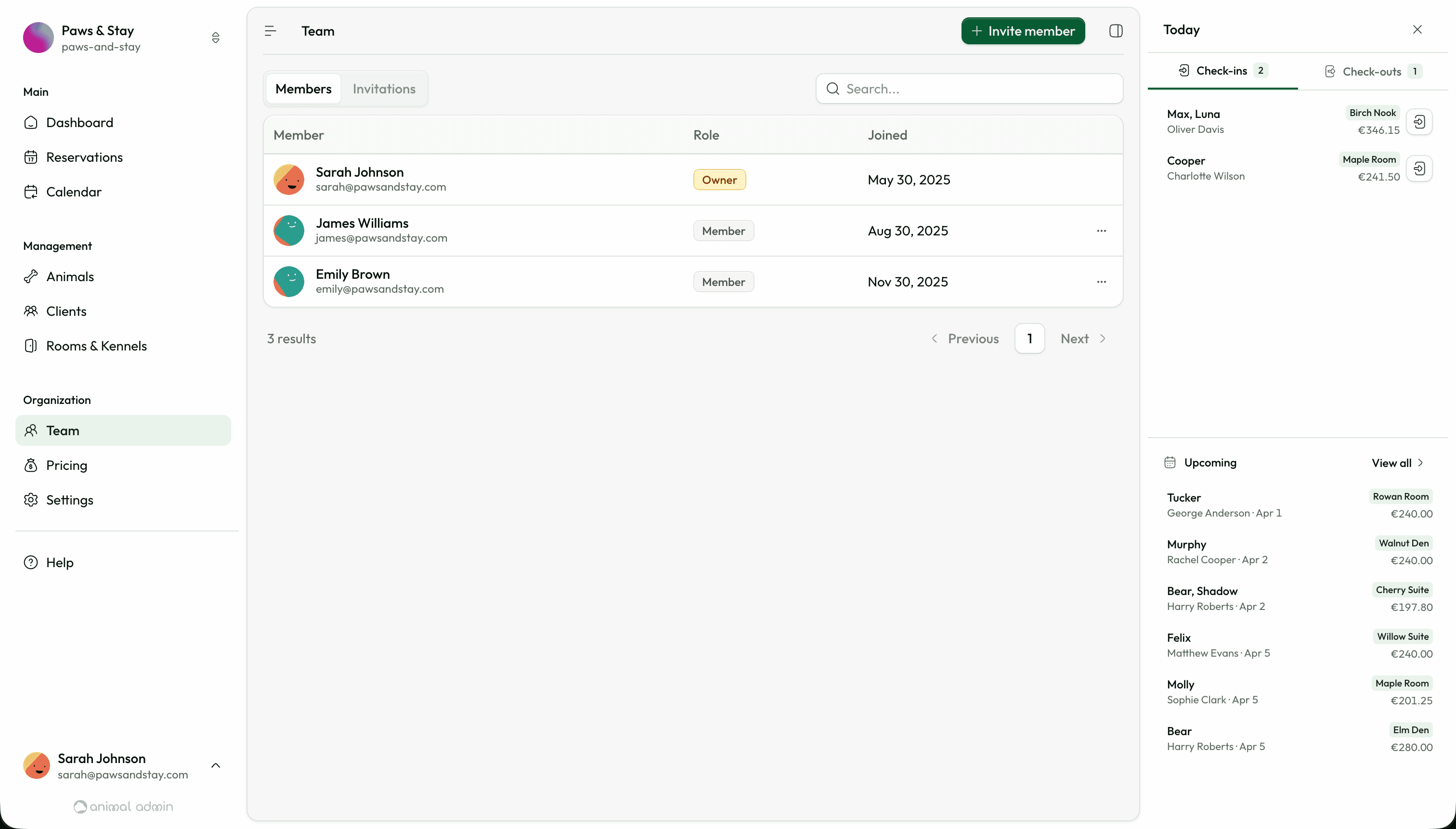This screenshot has width=1456, height=829.
Task: Toggle the right side panel open or closed
Action: [x=1115, y=31]
